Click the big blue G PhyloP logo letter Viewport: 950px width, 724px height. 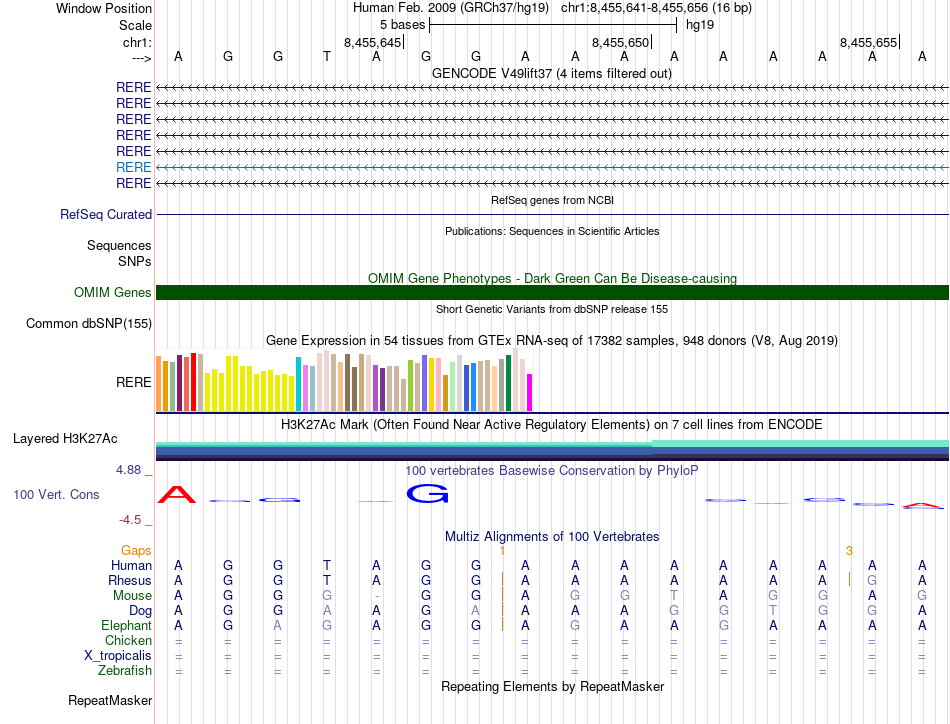tap(427, 494)
